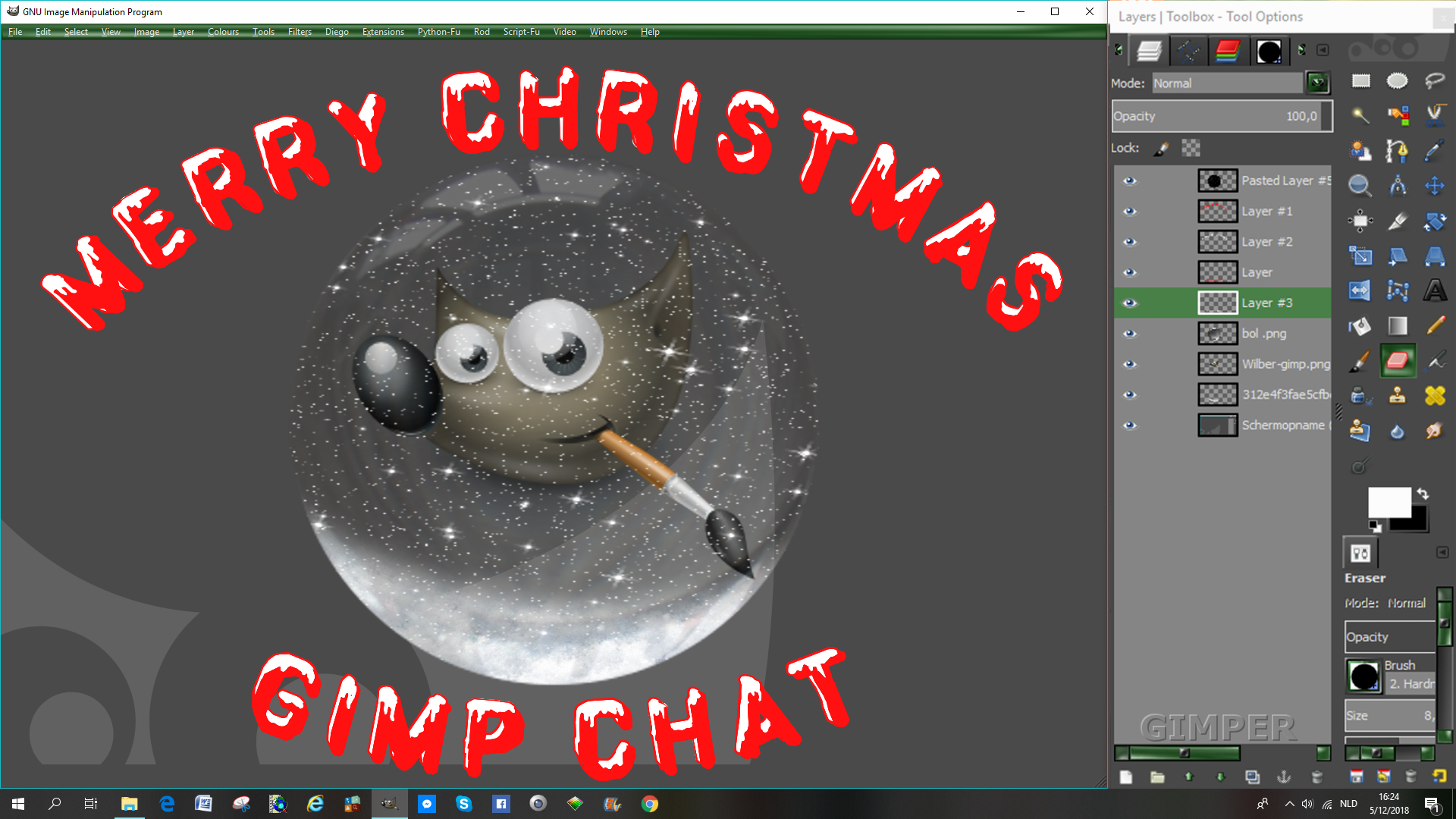The height and width of the screenshot is (819, 1456).
Task: Toggle visibility of Wilber-gimp.png layer
Action: 1130,364
